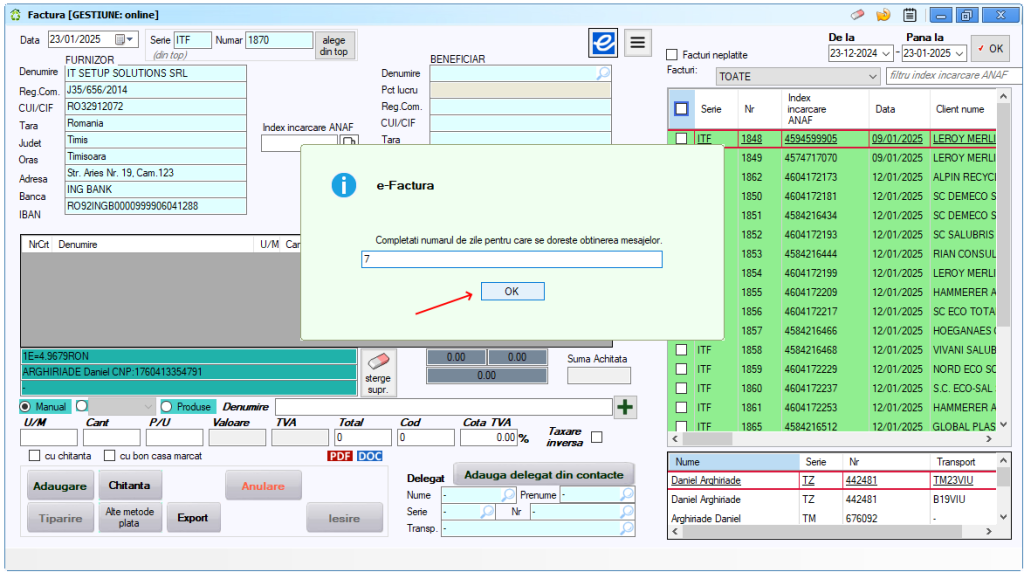1024x572 pixels.
Task: Click OK in the e-Factura dialog
Action: (513, 291)
